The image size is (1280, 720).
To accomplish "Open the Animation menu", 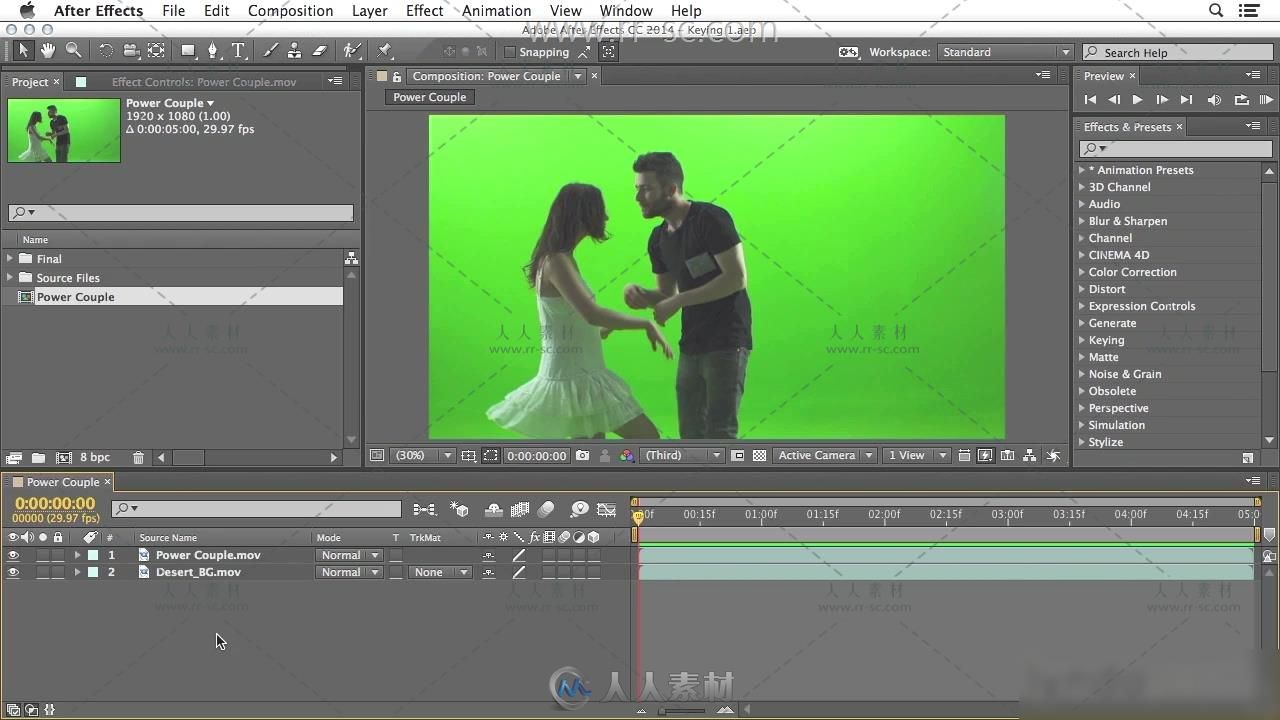I will [496, 11].
